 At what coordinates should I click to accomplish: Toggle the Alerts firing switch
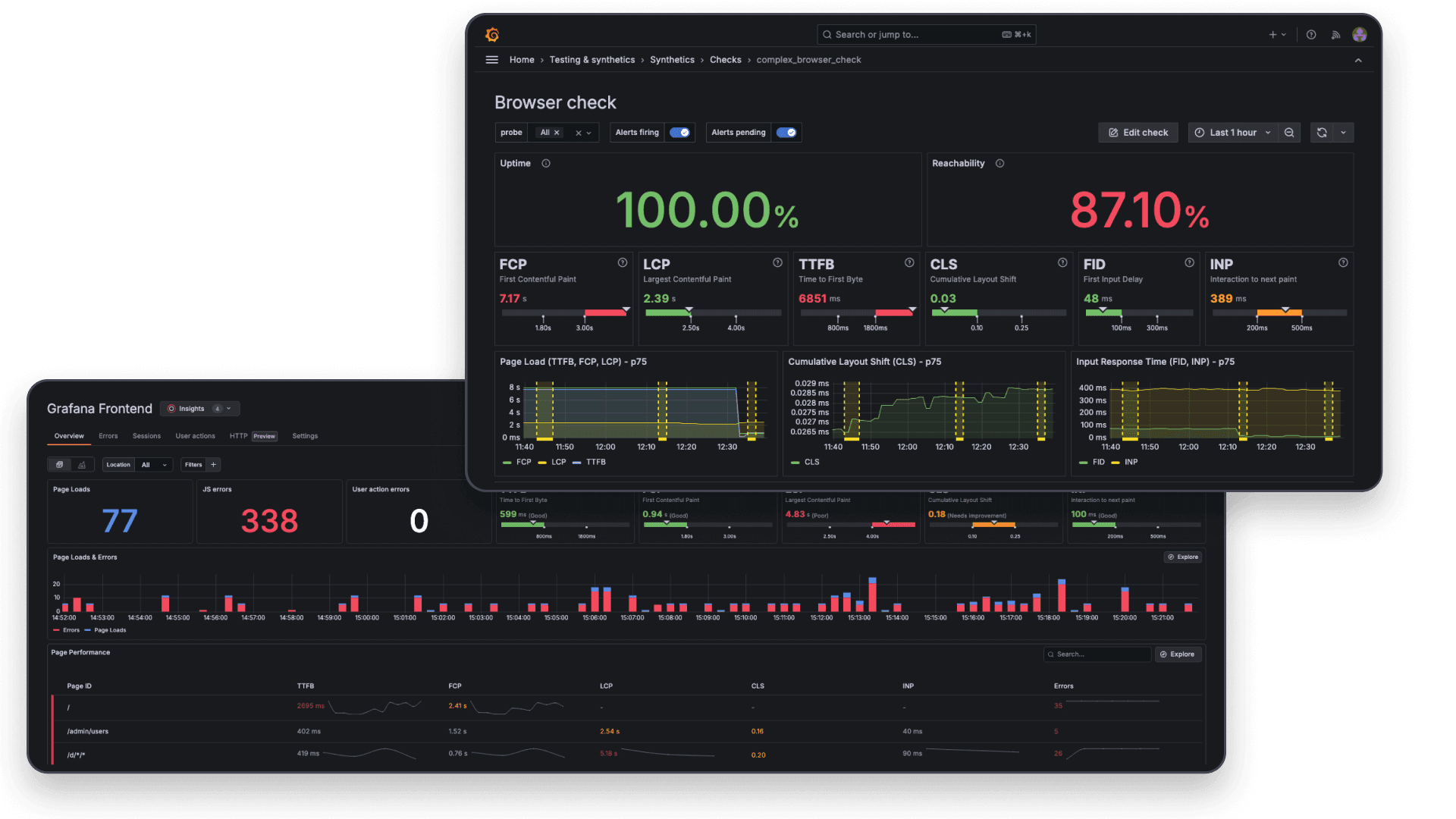pos(679,133)
